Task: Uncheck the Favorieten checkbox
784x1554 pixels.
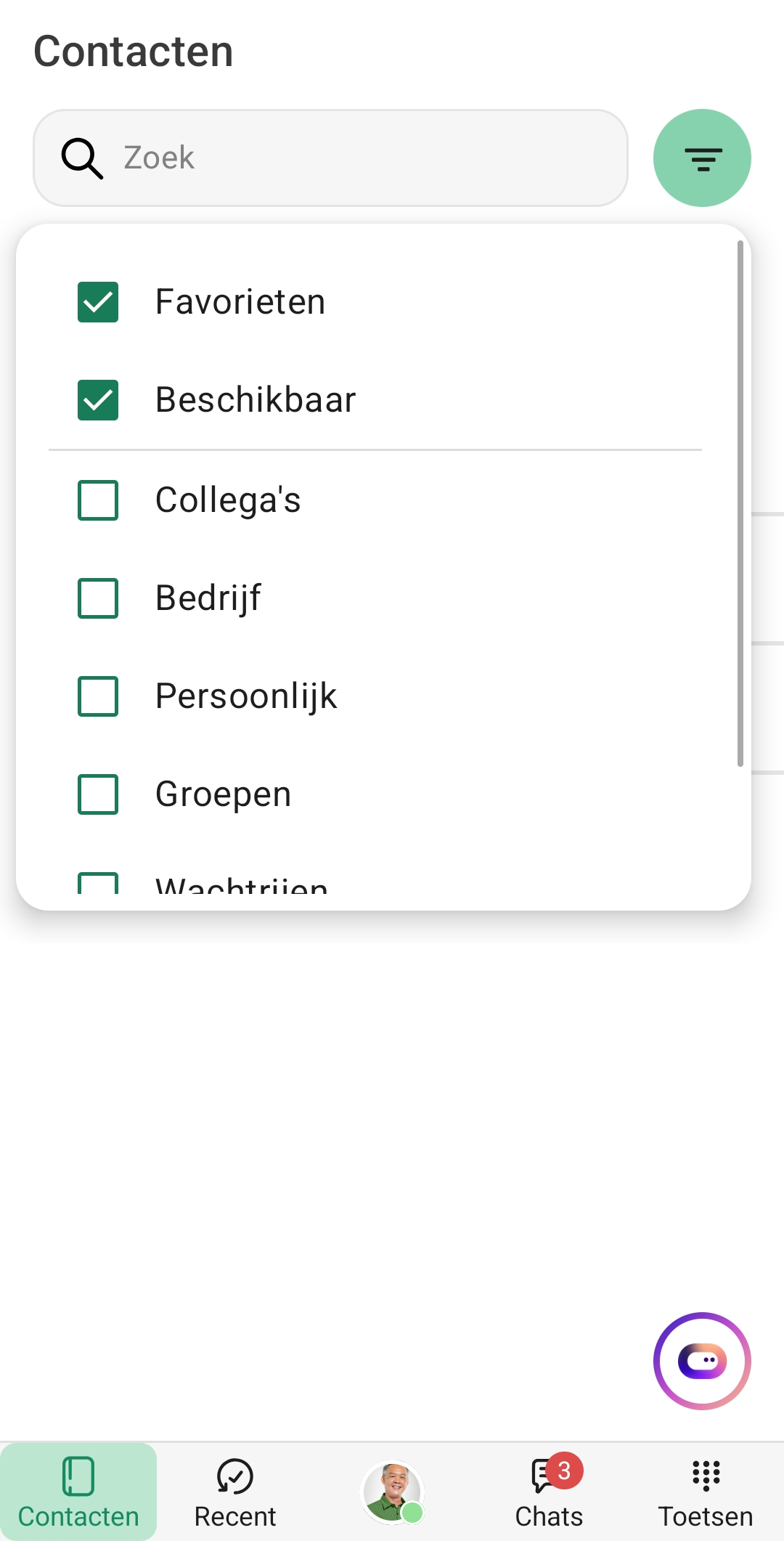Action: (98, 302)
